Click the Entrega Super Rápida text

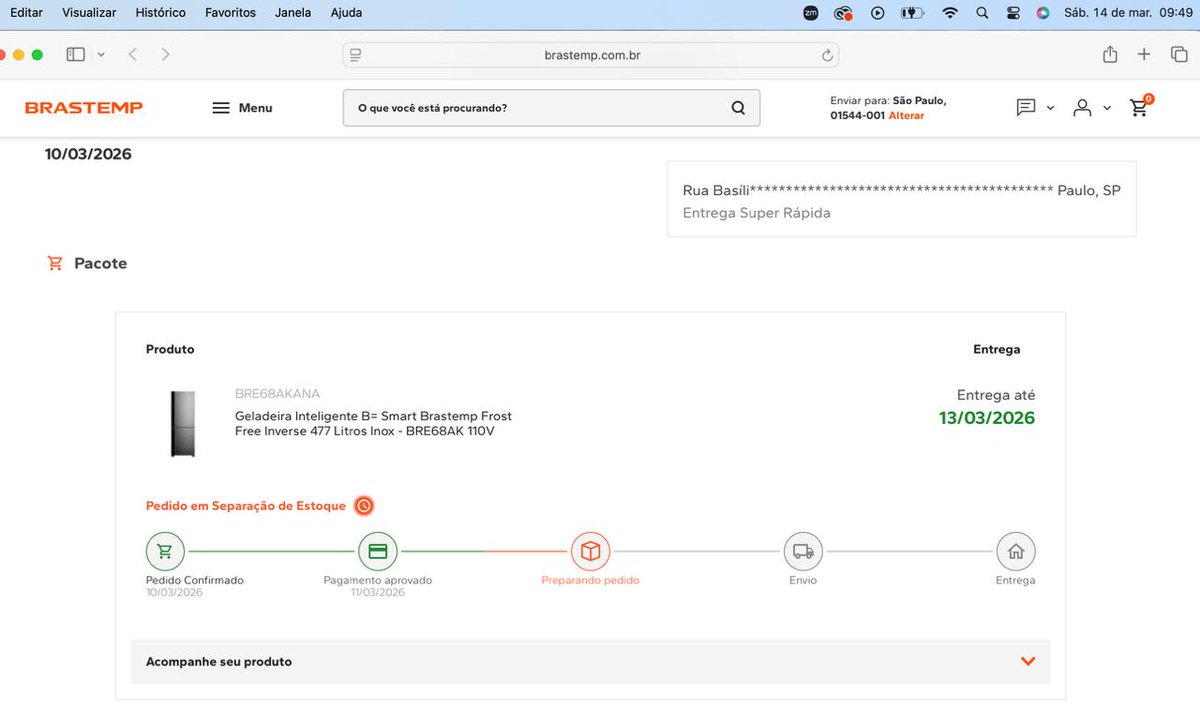[x=757, y=213]
